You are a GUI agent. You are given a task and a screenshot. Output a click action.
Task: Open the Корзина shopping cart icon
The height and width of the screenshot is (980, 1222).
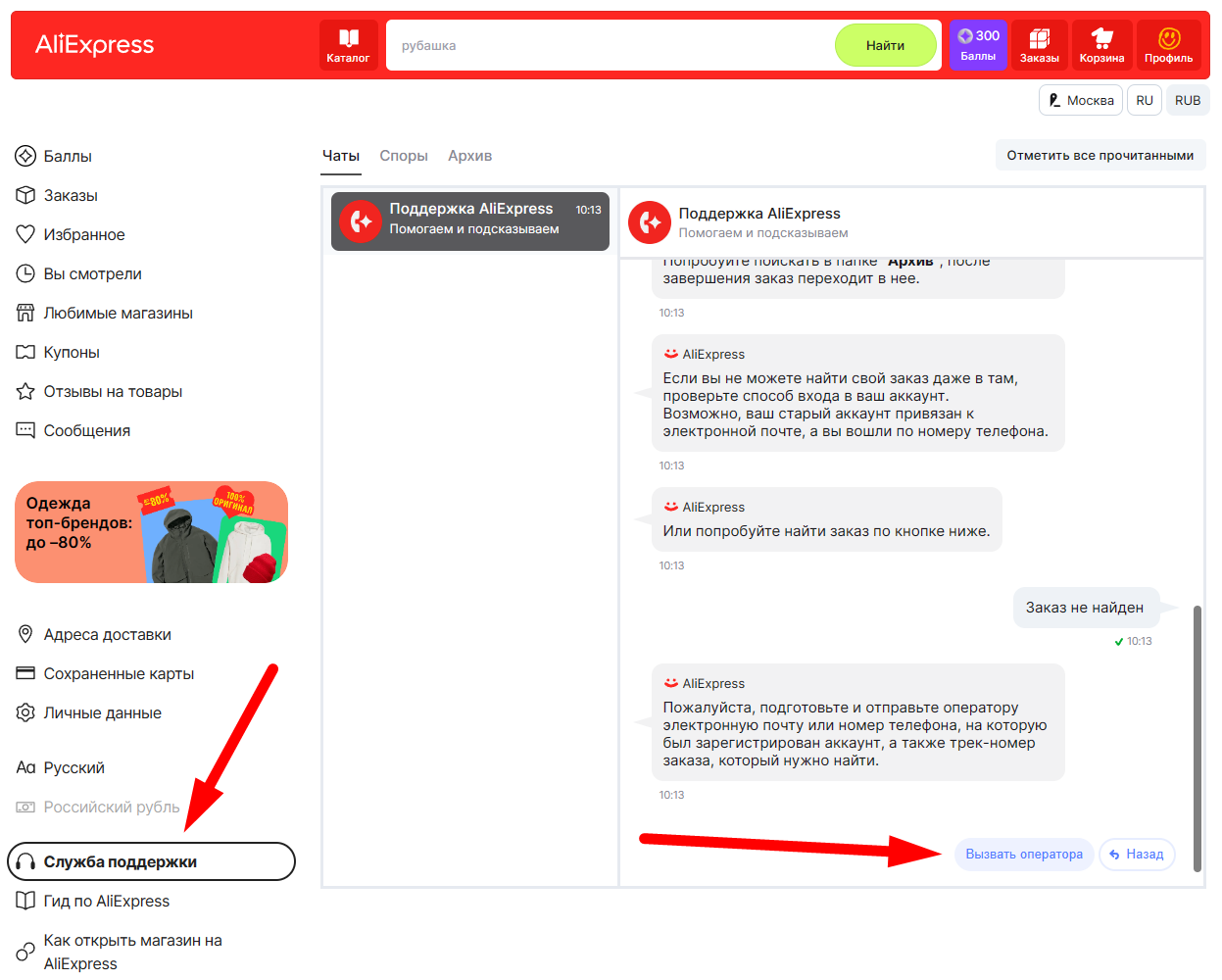(x=1101, y=45)
